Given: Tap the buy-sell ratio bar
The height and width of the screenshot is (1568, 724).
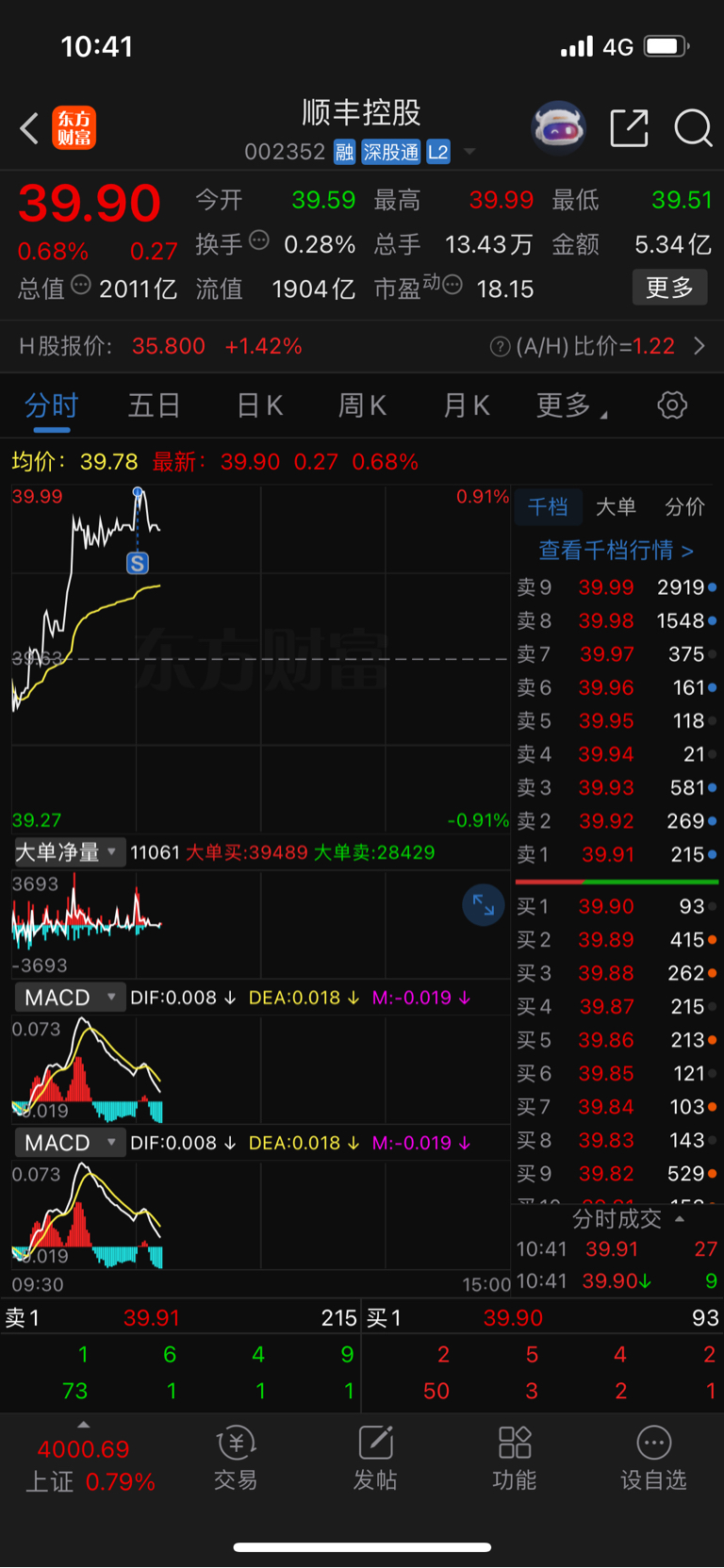Looking at the screenshot, I should pos(617,882).
